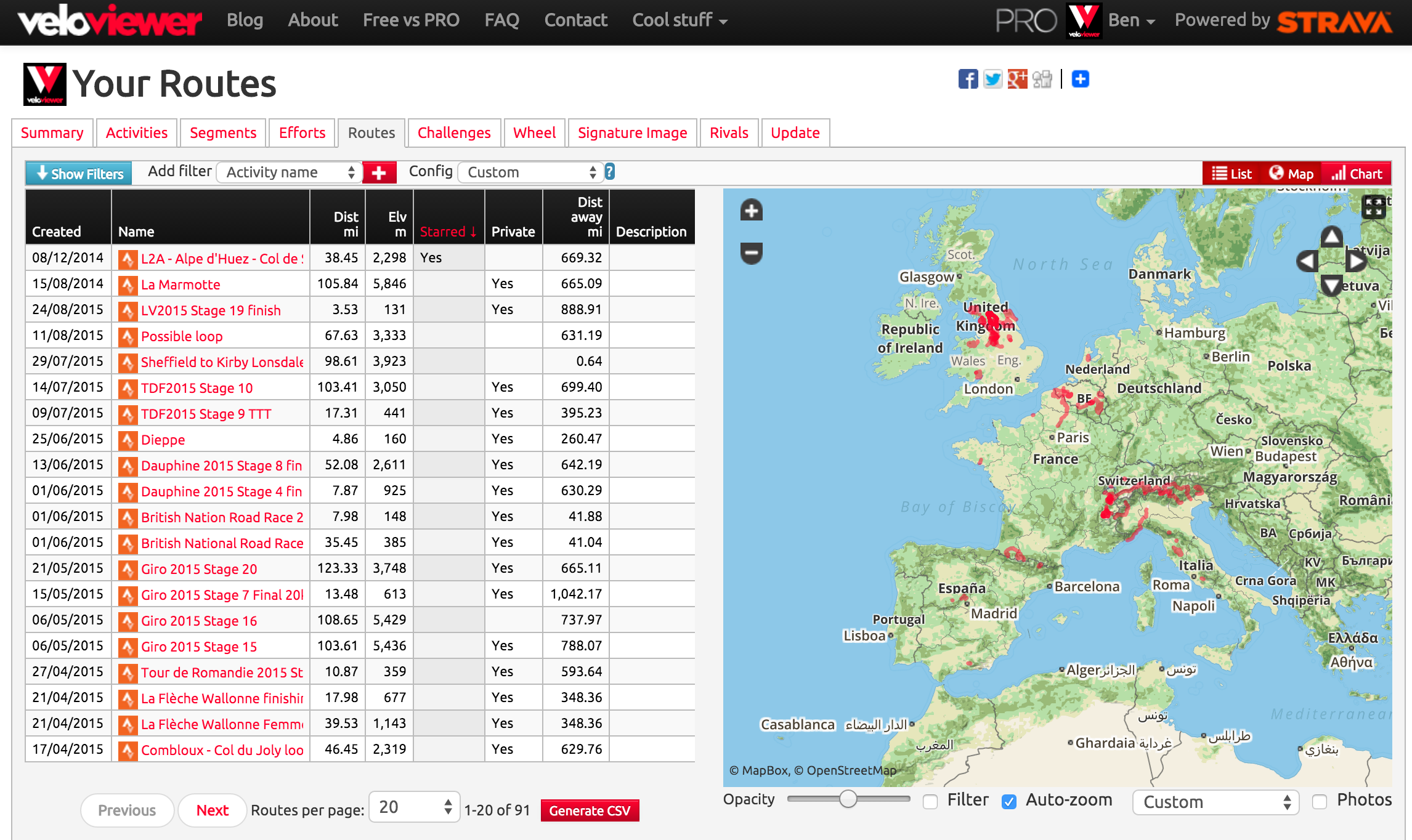The height and width of the screenshot is (840, 1412).
Task: Click the FAQ menu item
Action: (502, 20)
